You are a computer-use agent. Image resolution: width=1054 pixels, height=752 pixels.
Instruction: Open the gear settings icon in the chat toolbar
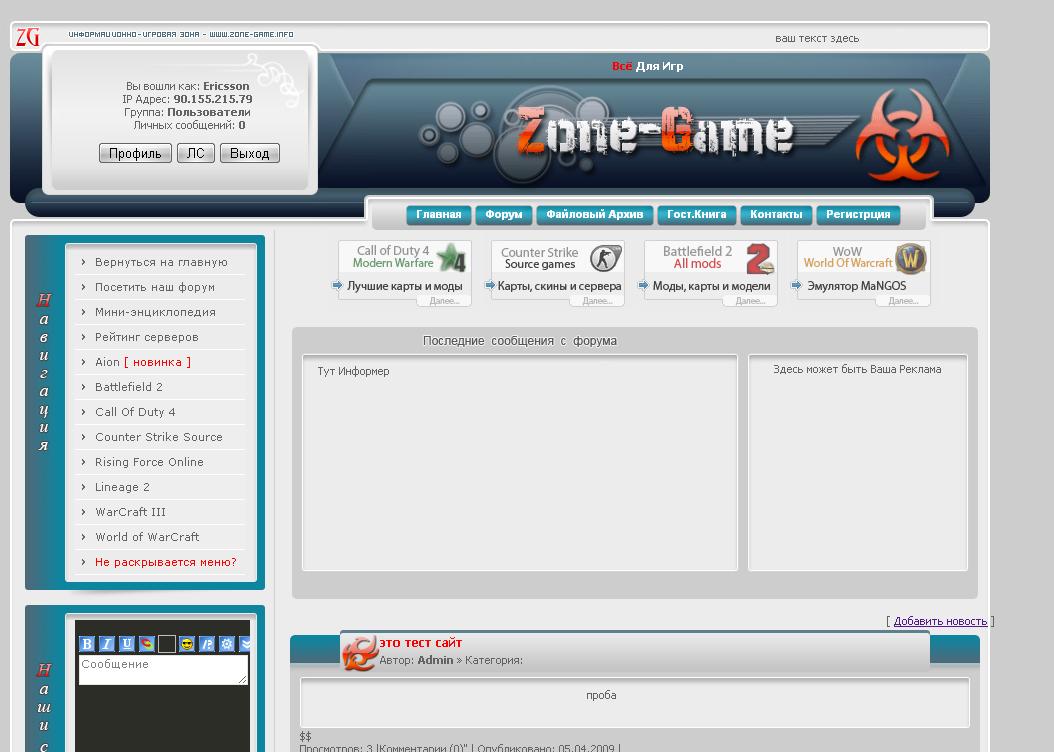pyautogui.click(x=227, y=644)
